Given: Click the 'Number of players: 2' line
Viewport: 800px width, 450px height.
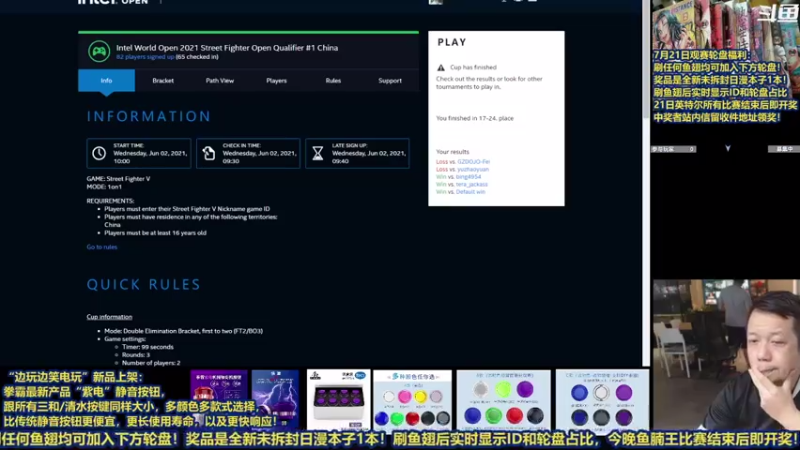Looking at the screenshot, I should (151, 363).
